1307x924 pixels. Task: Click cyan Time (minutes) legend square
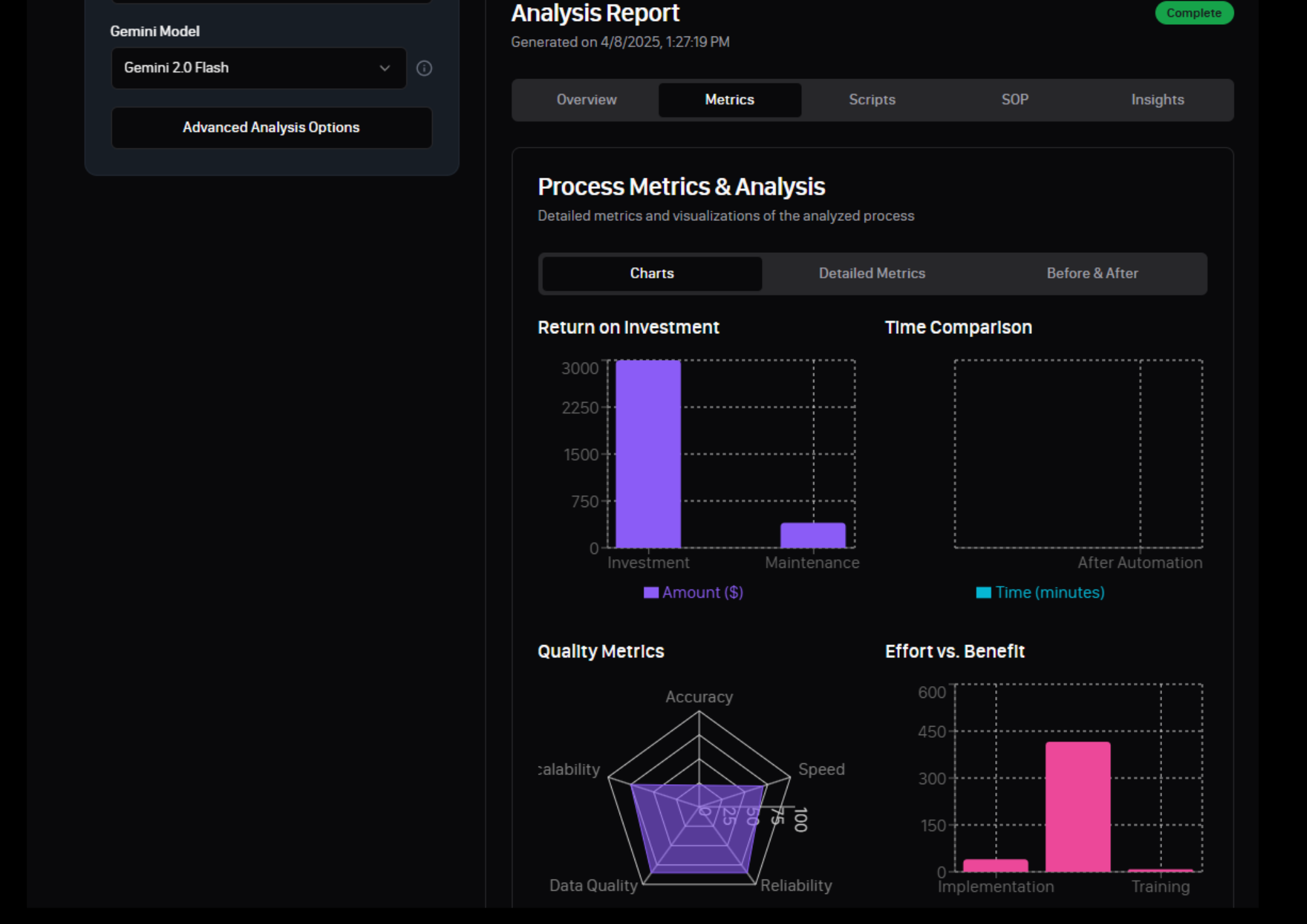pyautogui.click(x=983, y=593)
